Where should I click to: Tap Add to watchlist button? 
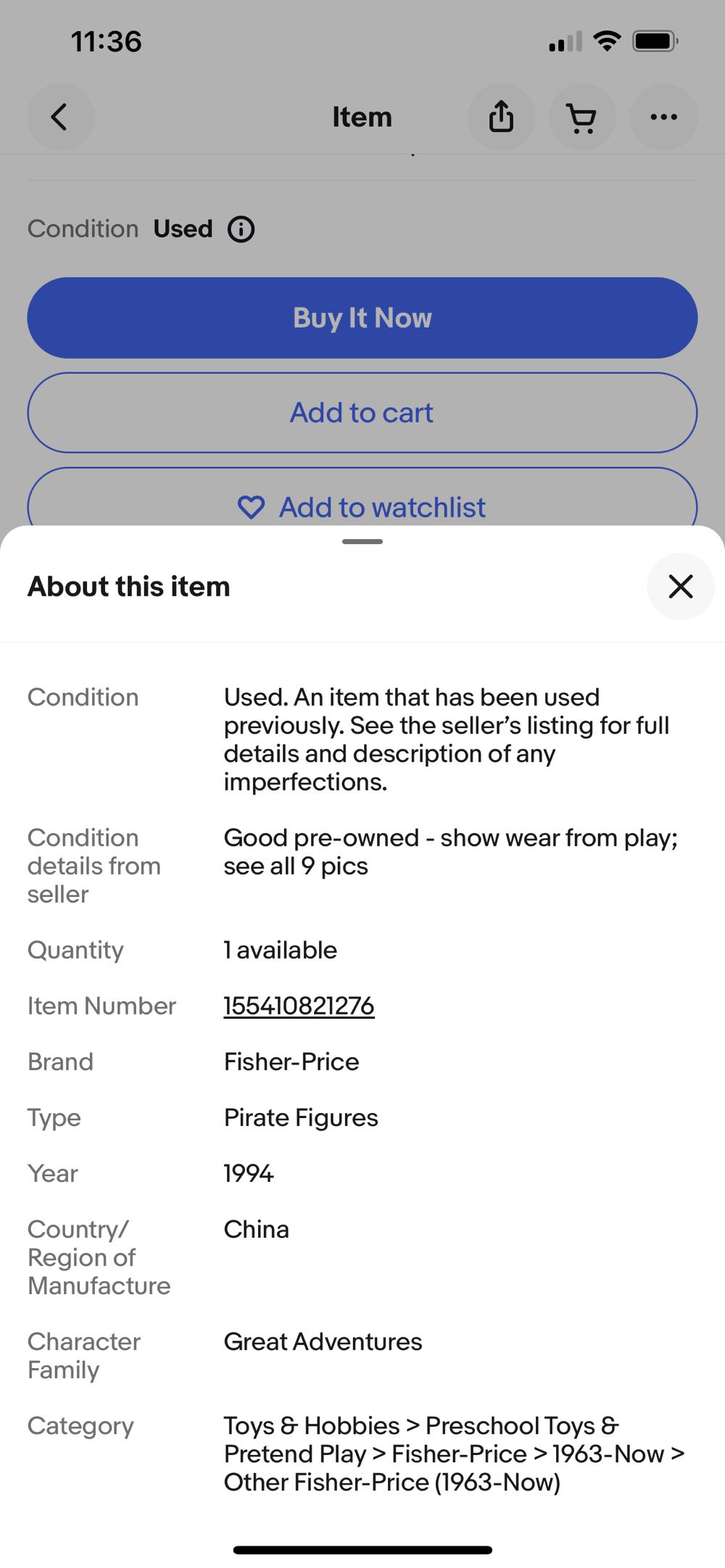click(x=383, y=507)
